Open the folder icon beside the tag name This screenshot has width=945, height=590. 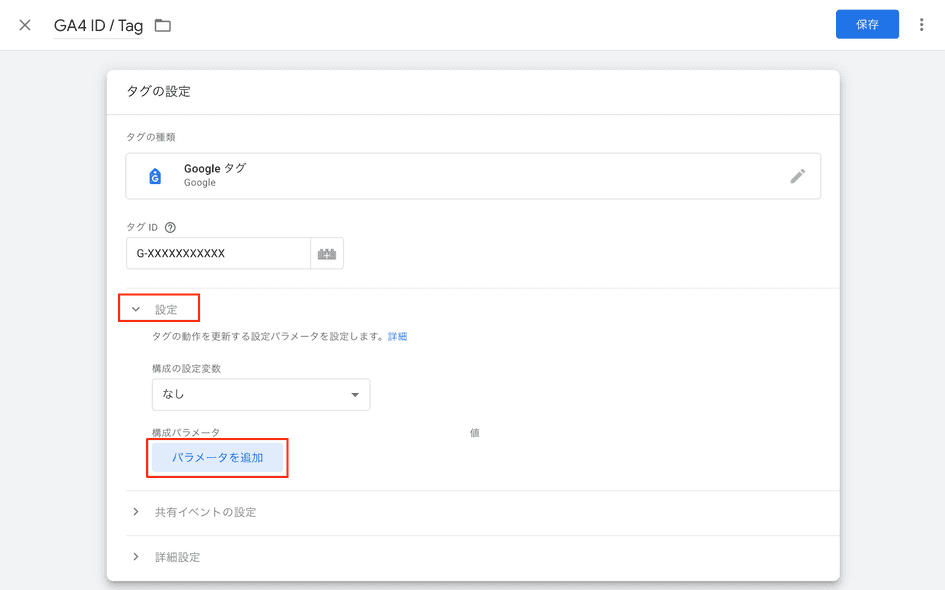pos(164,25)
